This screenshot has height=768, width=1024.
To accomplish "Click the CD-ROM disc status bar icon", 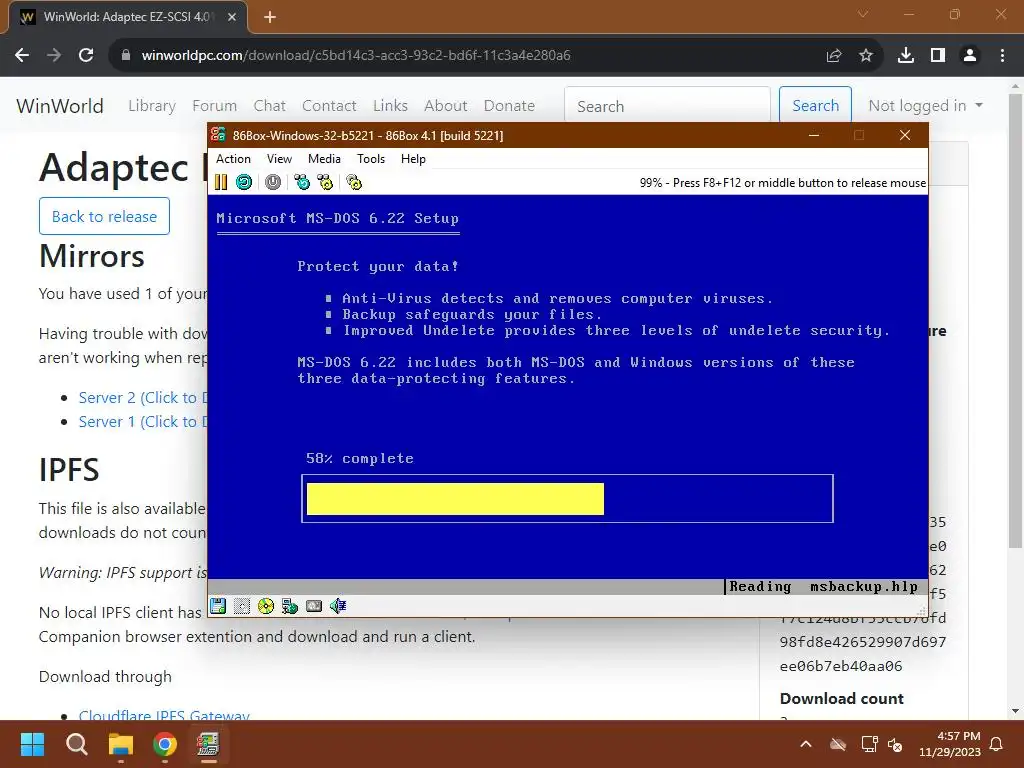I will [266, 606].
